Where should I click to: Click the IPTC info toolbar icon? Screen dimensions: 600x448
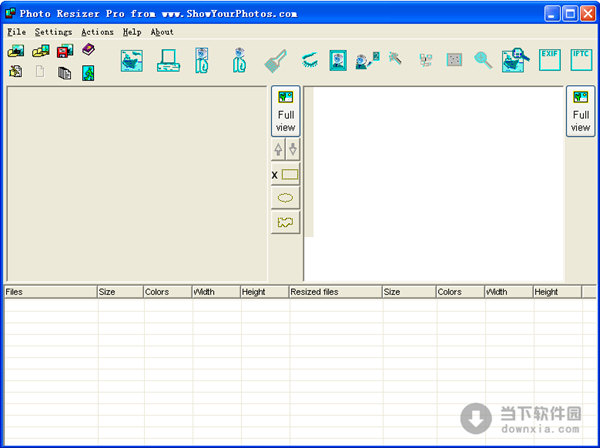click(581, 60)
